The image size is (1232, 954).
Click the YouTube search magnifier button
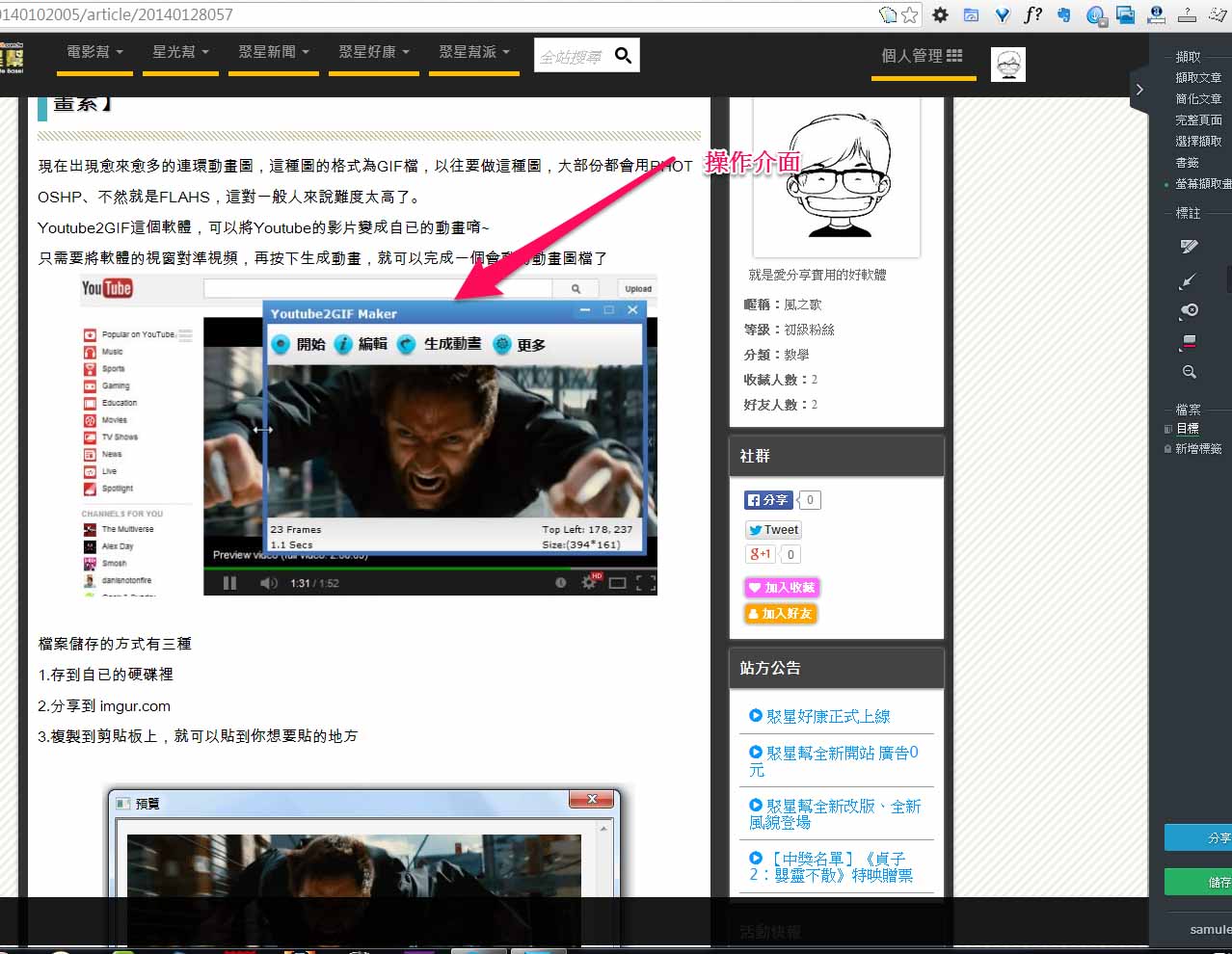(576, 288)
